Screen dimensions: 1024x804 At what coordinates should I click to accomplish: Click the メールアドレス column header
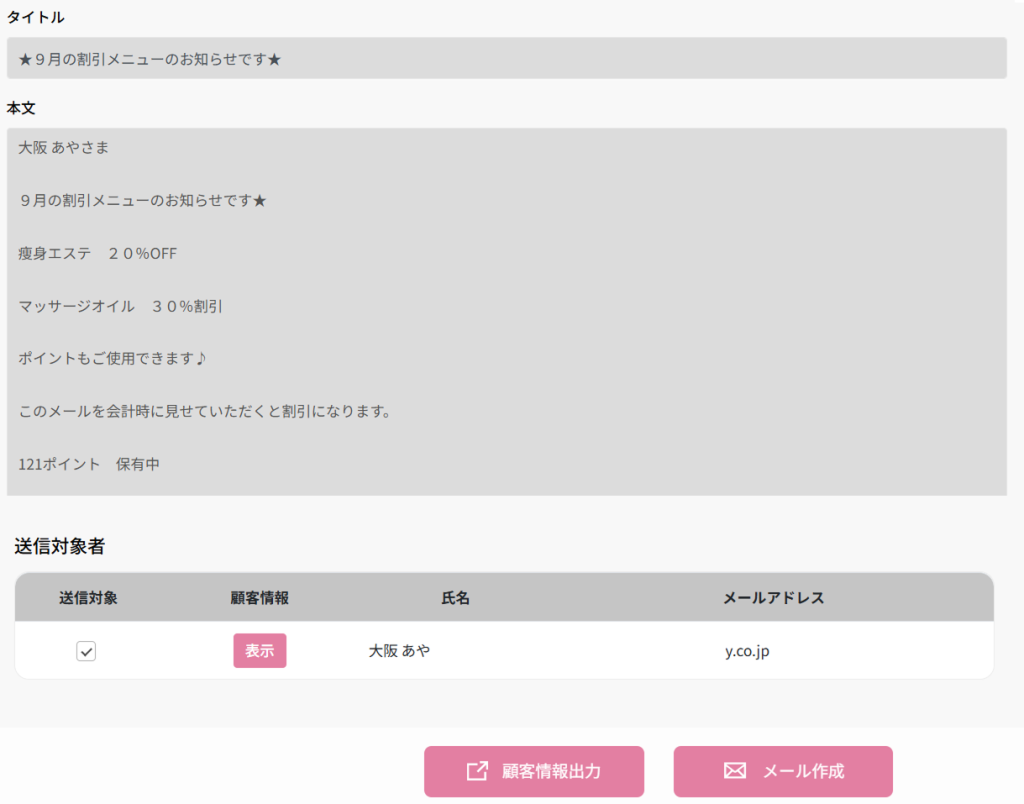point(773,598)
